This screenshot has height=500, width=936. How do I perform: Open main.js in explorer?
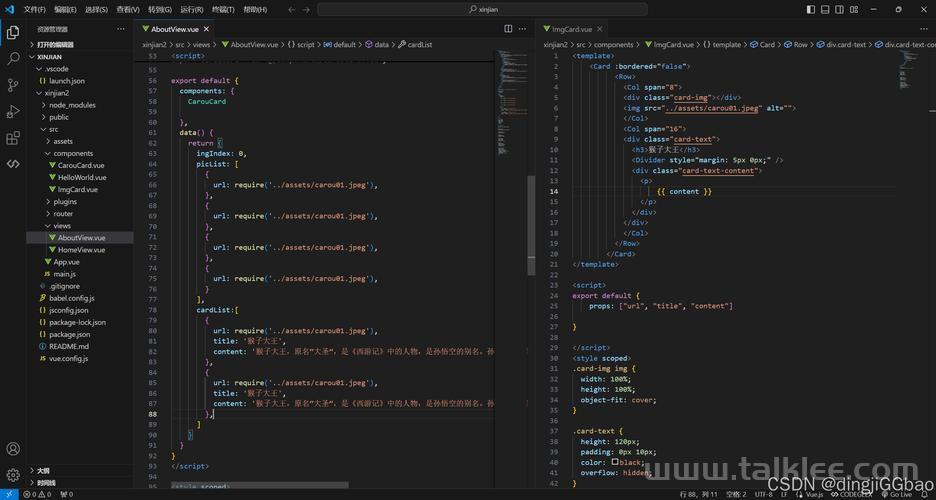tap(79, 274)
